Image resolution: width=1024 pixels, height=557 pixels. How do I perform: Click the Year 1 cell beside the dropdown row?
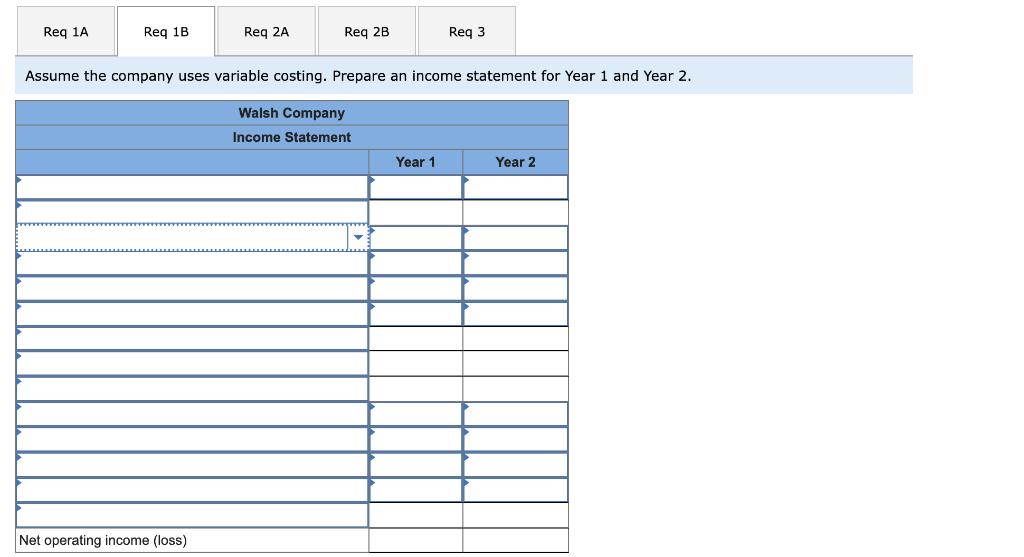(416, 238)
